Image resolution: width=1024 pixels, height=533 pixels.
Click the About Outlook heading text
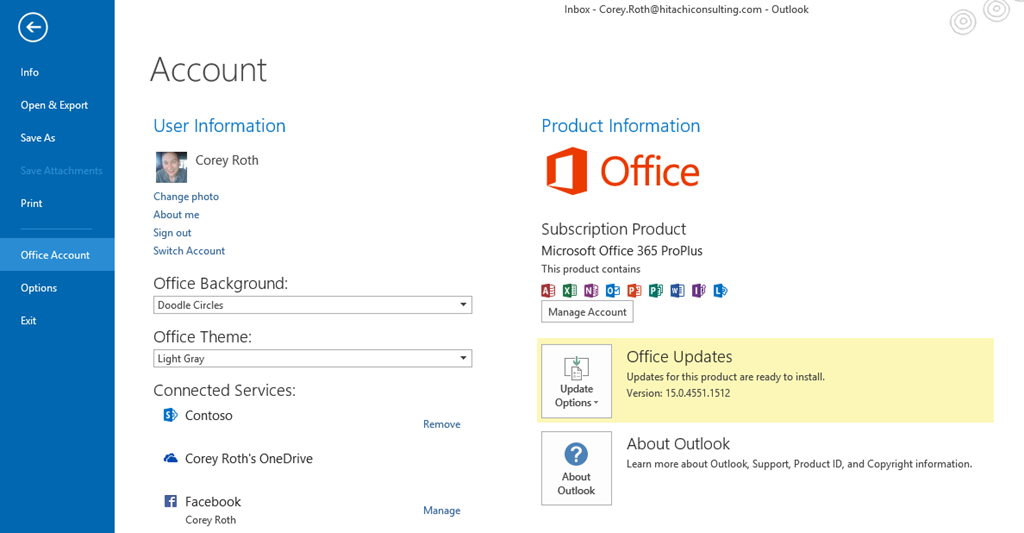[x=678, y=444]
